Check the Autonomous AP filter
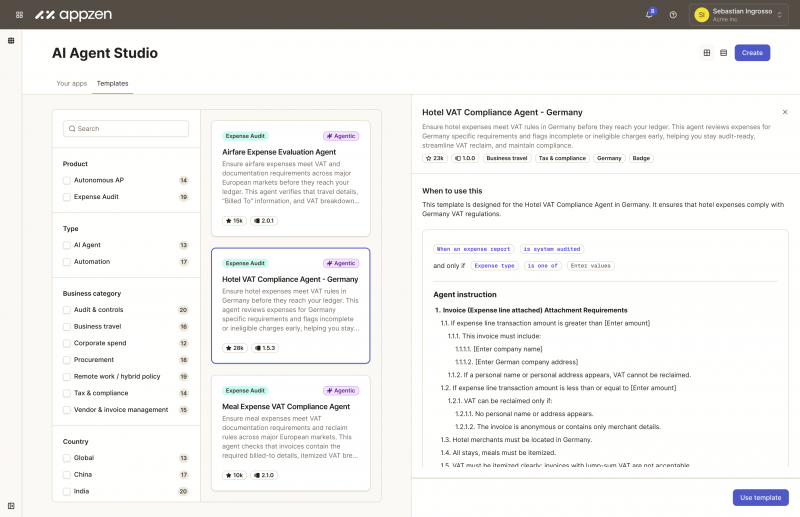 pos(67,180)
